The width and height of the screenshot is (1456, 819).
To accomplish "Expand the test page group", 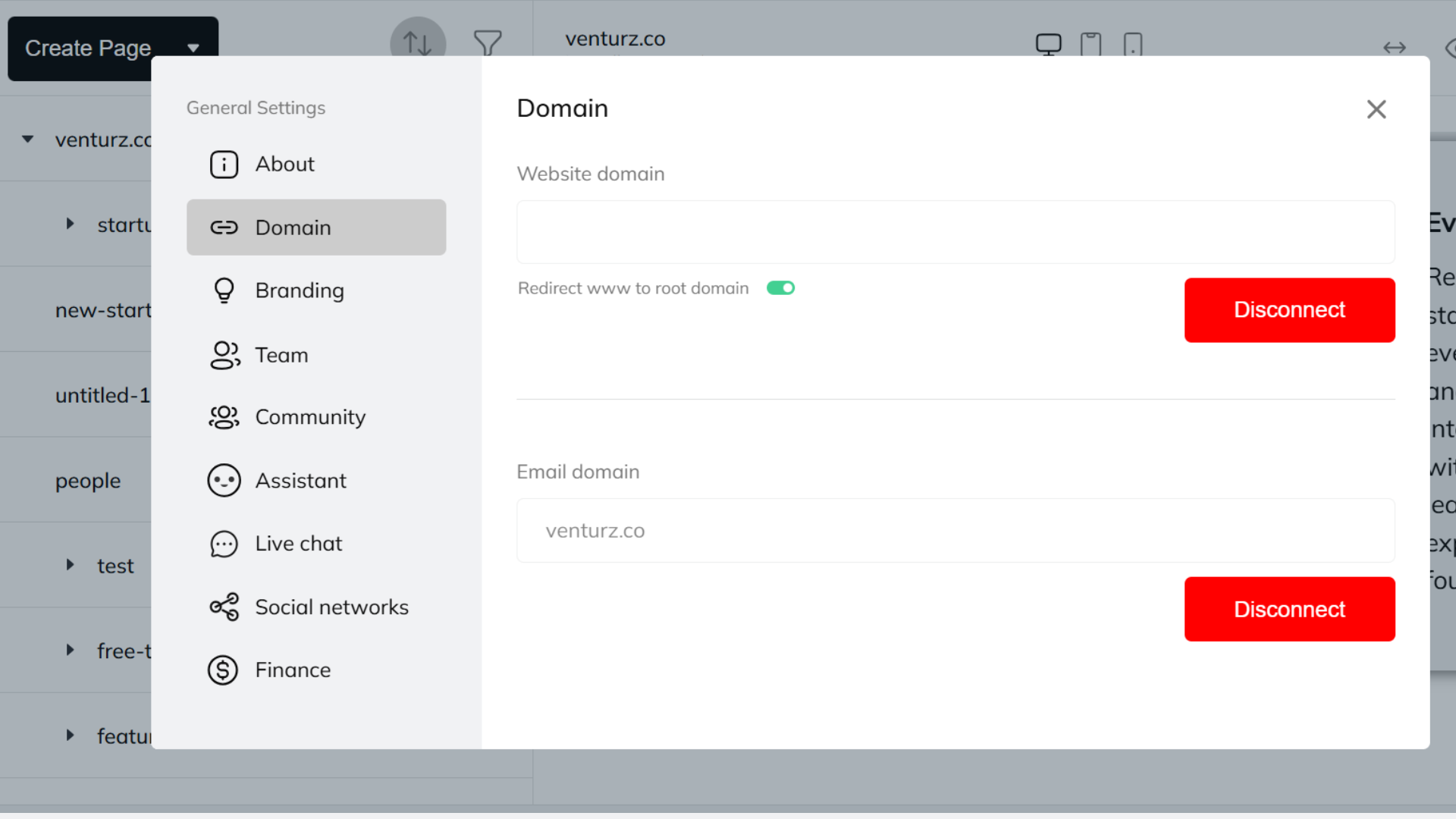I will (70, 565).
